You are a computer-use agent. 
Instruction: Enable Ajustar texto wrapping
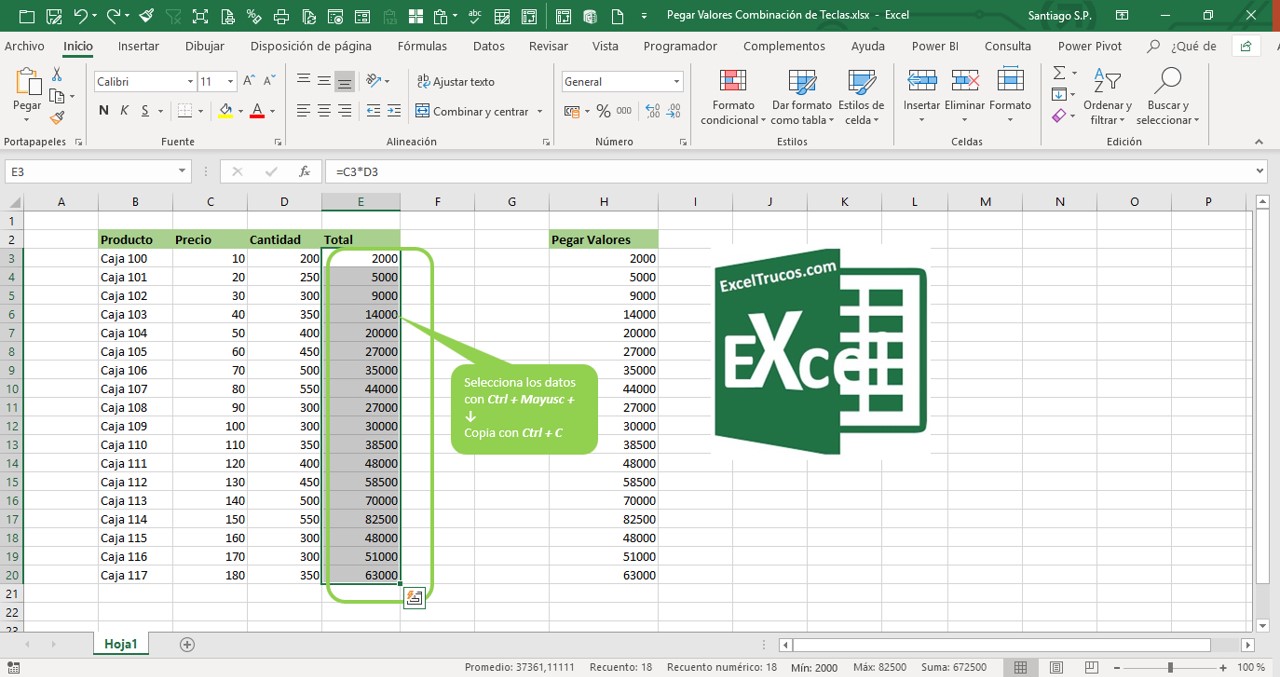[x=453, y=81]
